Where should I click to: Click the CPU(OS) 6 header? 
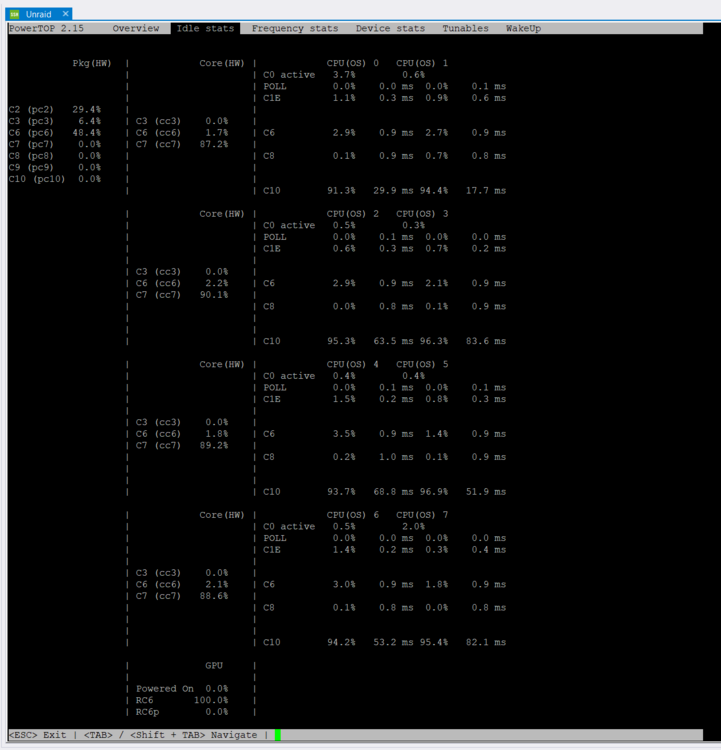click(x=353, y=515)
